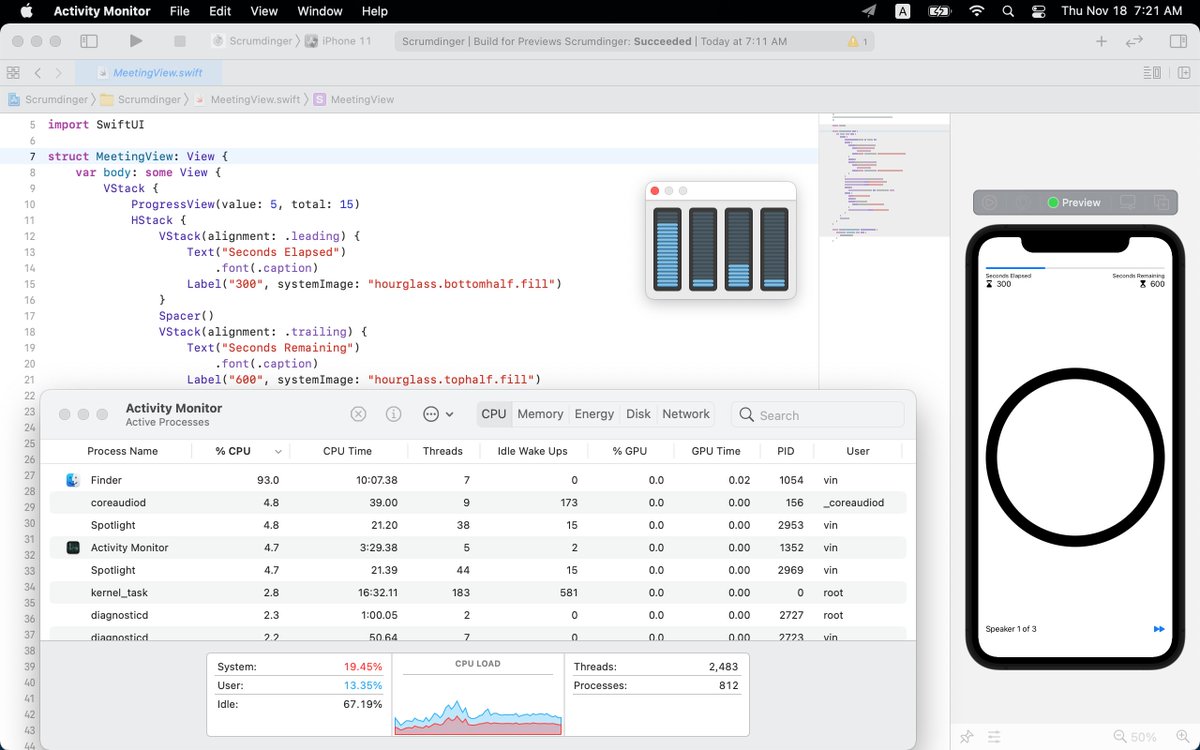Click the green Preview label button
This screenshot has width=1200, height=750.
(1073, 202)
